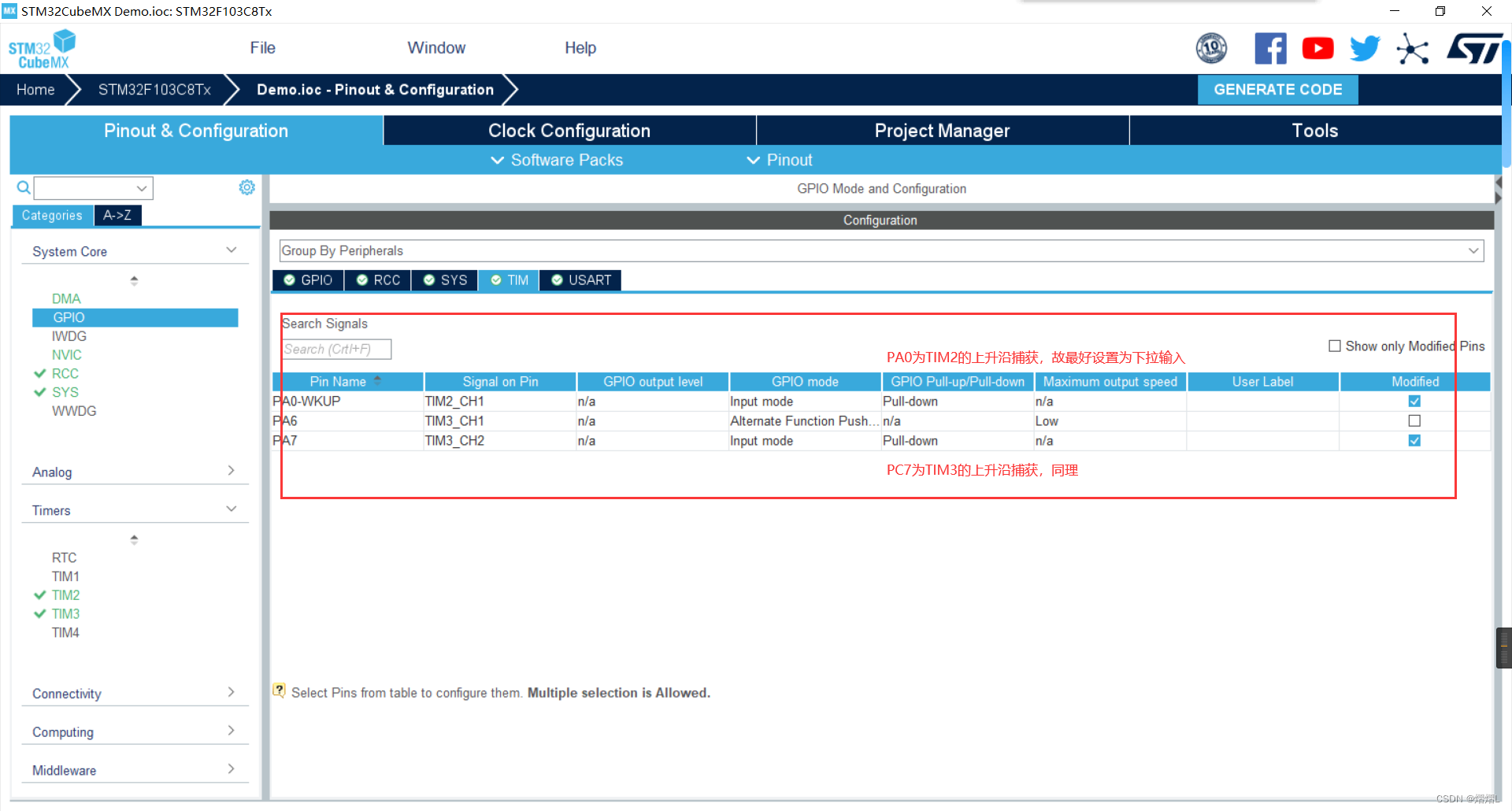This screenshot has width=1512, height=811.
Task: Toggle the Modified checkbox for PA0-WKUP
Action: coord(1414,402)
